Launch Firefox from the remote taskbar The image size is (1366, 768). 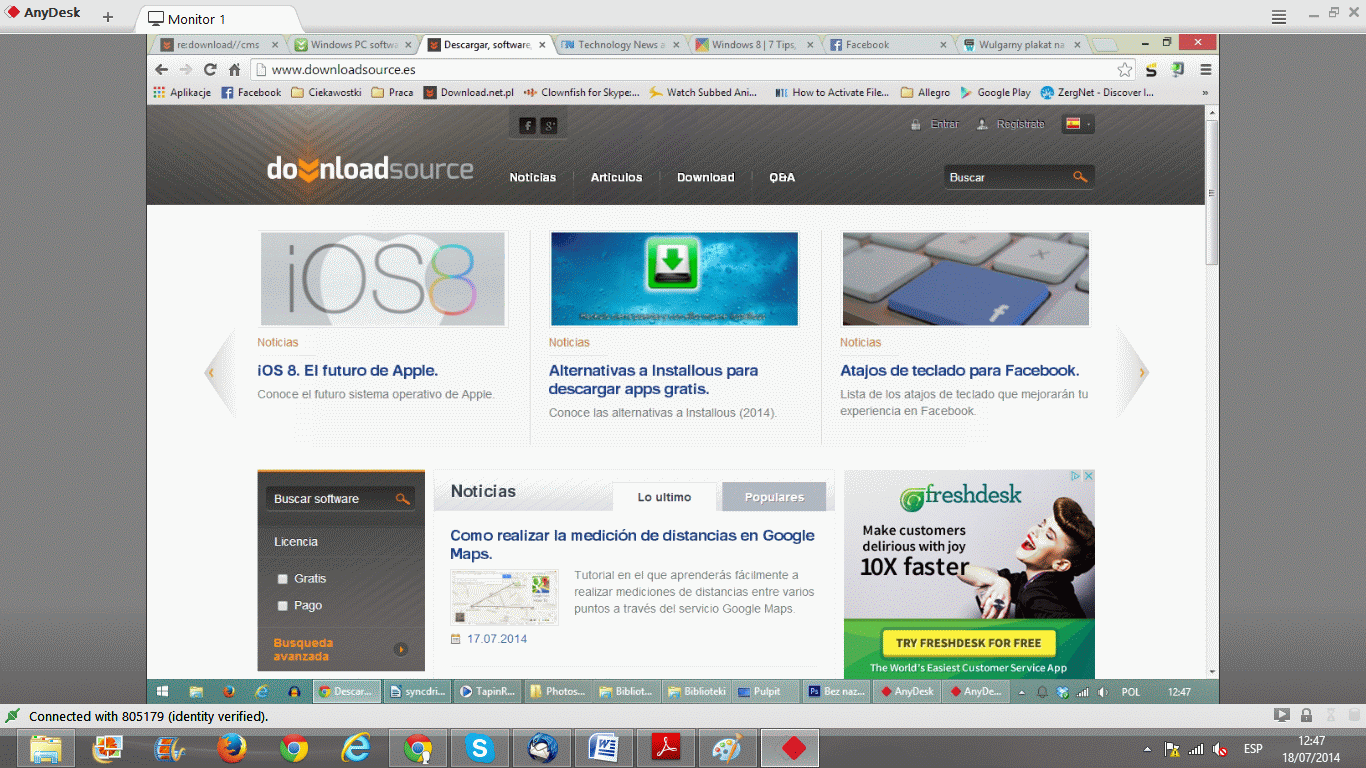[228, 691]
